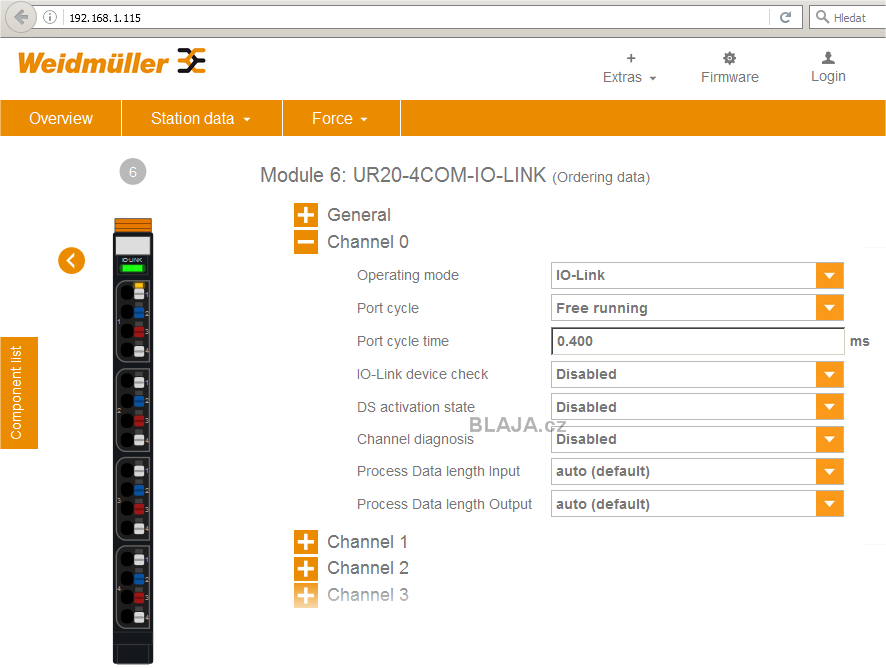Click the search magnifier icon
The height and width of the screenshot is (668, 886).
[x=822, y=17]
